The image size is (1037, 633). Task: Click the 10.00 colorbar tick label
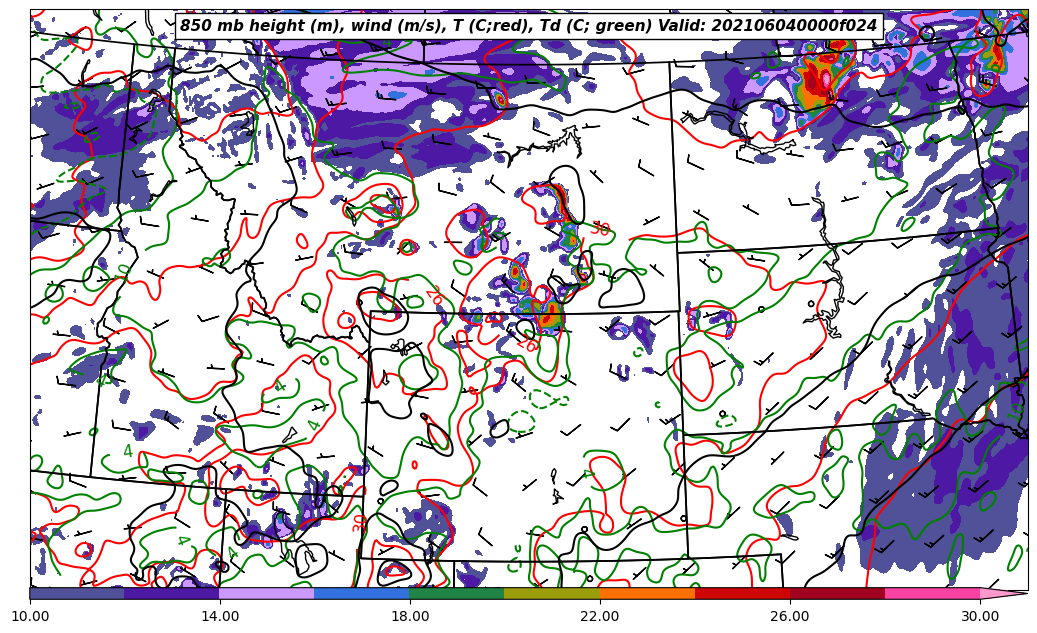point(30,616)
